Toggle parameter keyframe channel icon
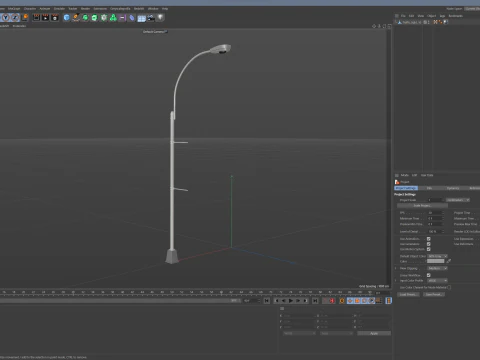The width and height of the screenshot is (480, 360). pos(371,301)
